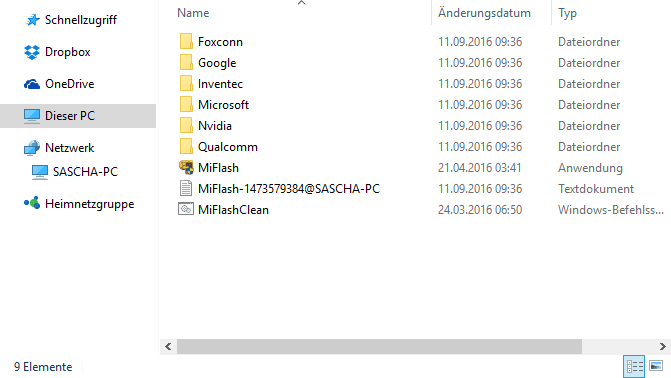
Task: Click the 9 Elemente status bar text
Action: [43, 367]
